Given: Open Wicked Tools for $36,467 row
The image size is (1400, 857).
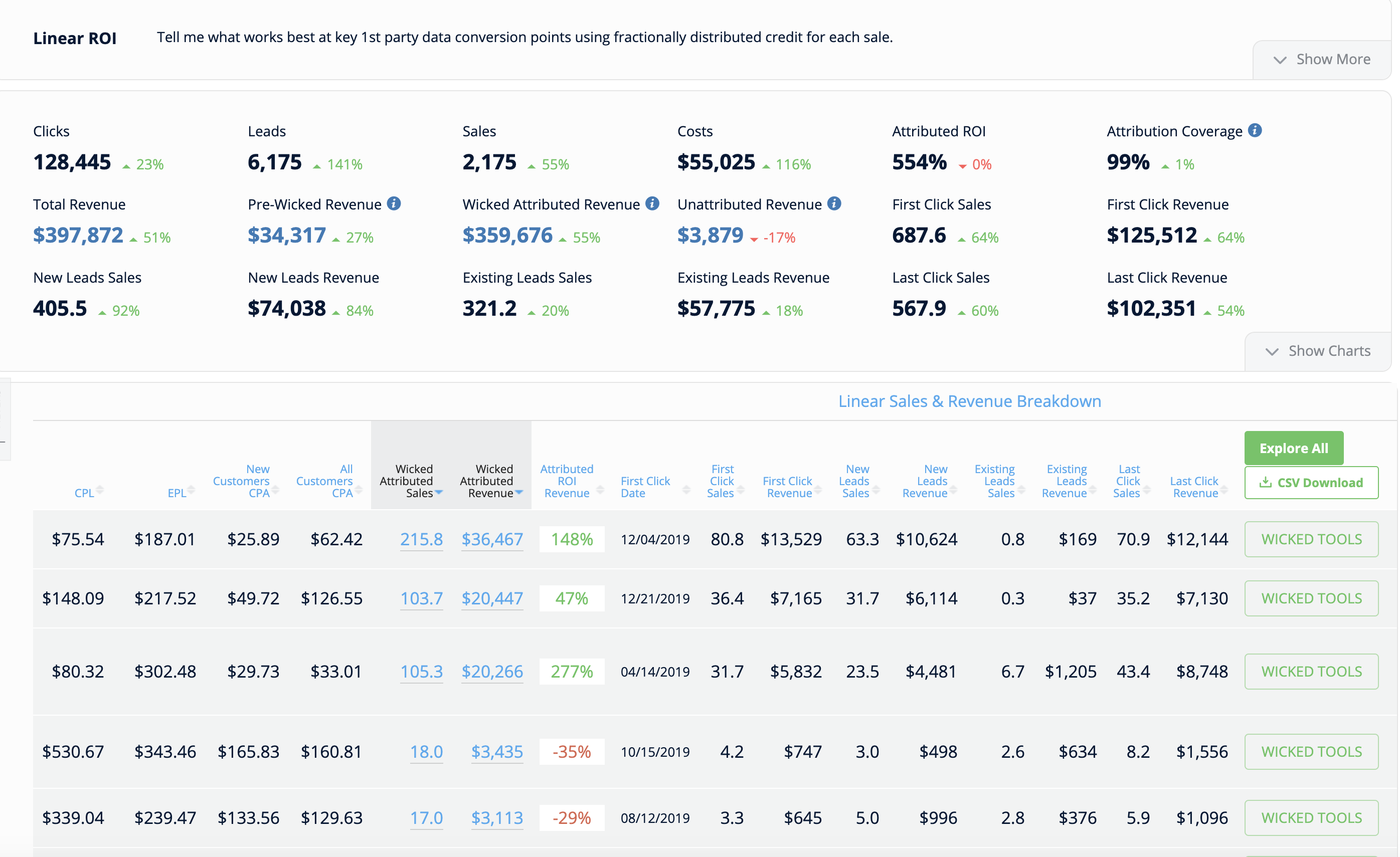Looking at the screenshot, I should (x=1311, y=539).
